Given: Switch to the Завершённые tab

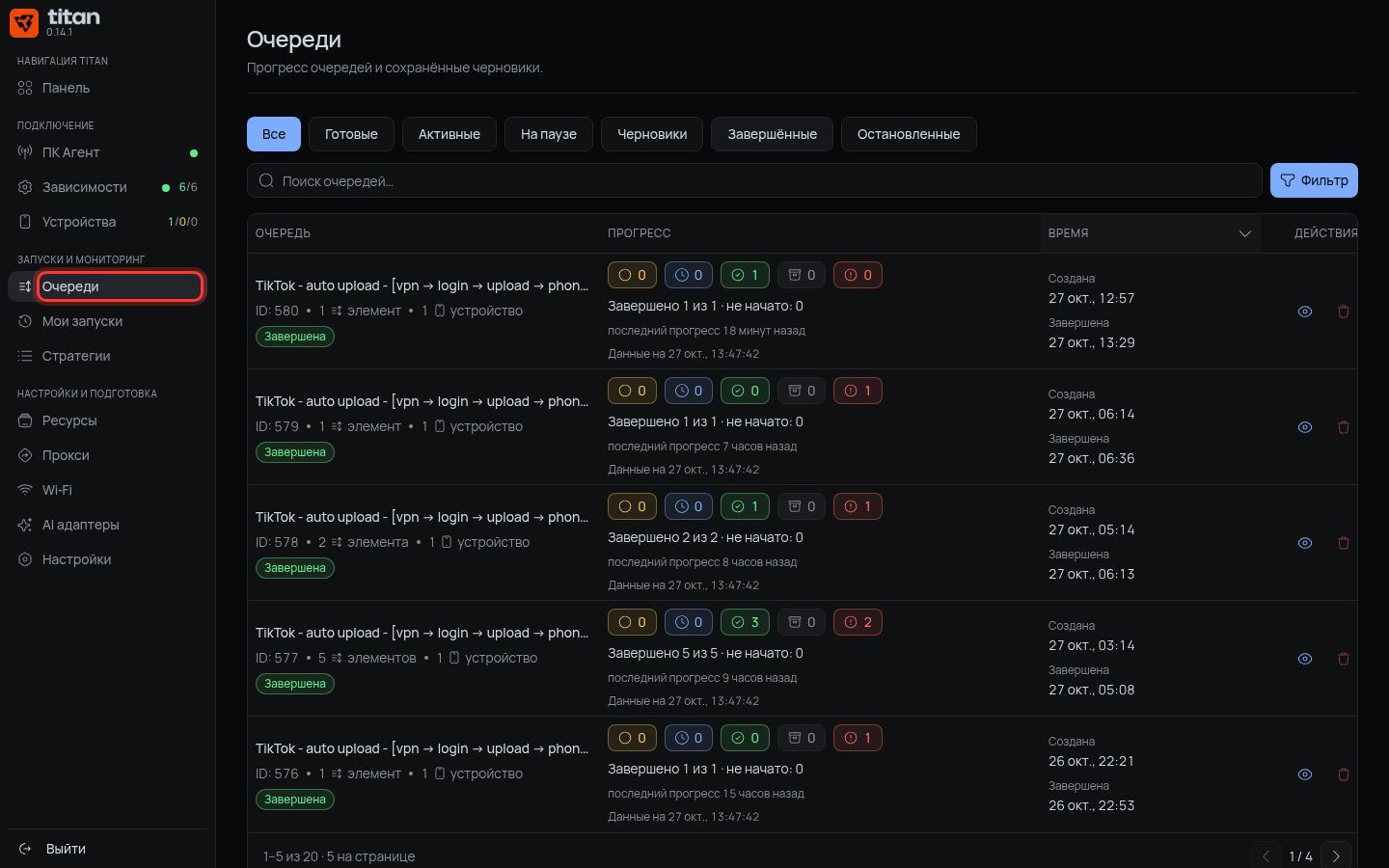Looking at the screenshot, I should point(773,134).
